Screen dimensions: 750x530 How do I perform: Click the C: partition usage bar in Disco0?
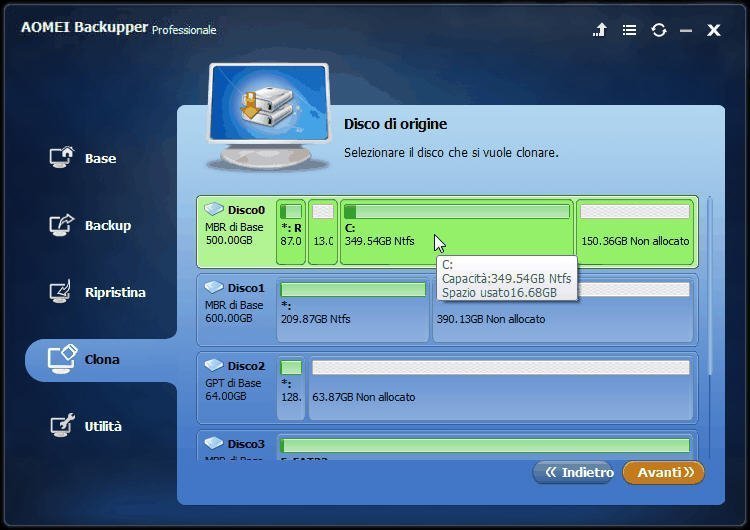[x=456, y=211]
